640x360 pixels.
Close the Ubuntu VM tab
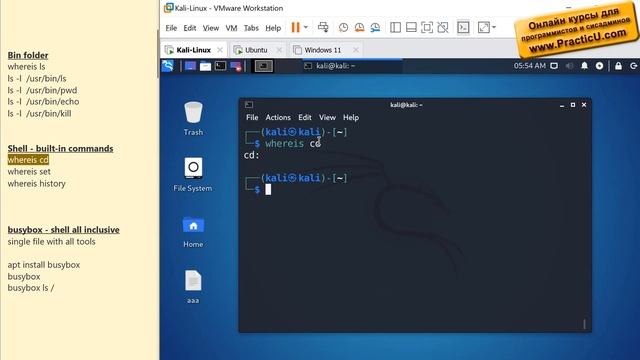click(279, 50)
